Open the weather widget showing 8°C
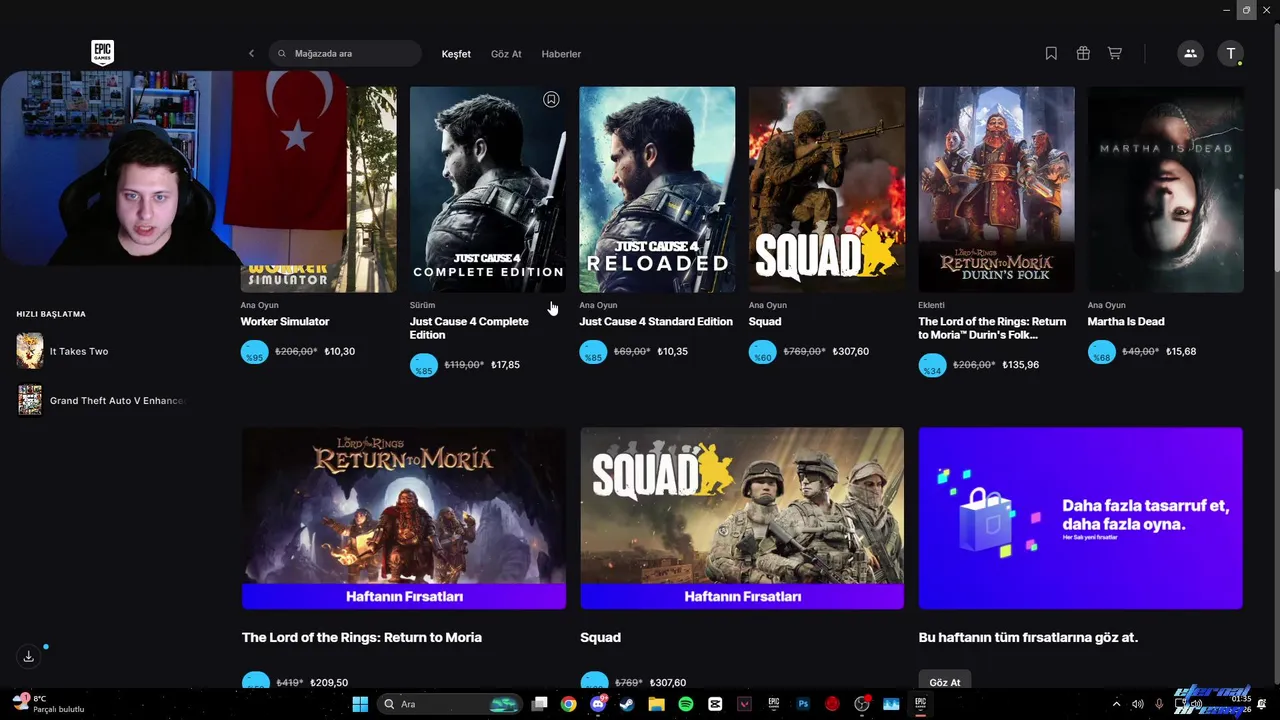This screenshot has width=1280, height=720. [x=48, y=704]
